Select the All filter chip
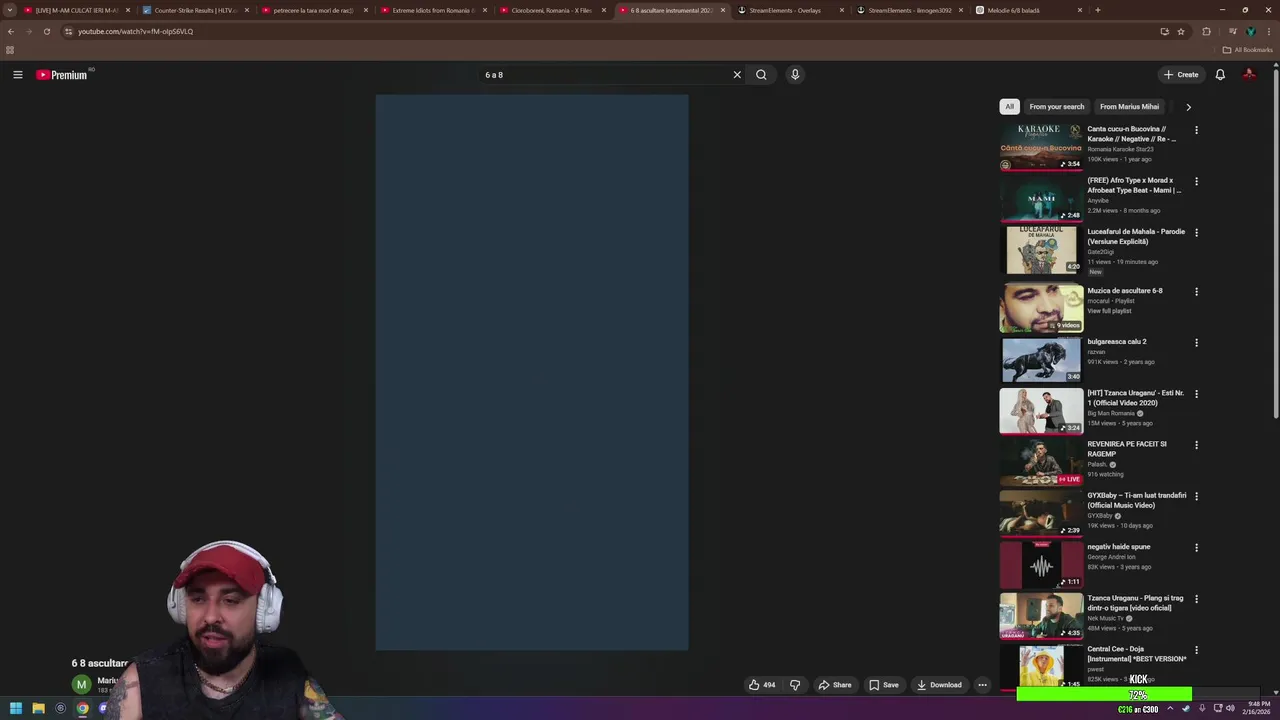The image size is (1280, 720). tap(1009, 107)
